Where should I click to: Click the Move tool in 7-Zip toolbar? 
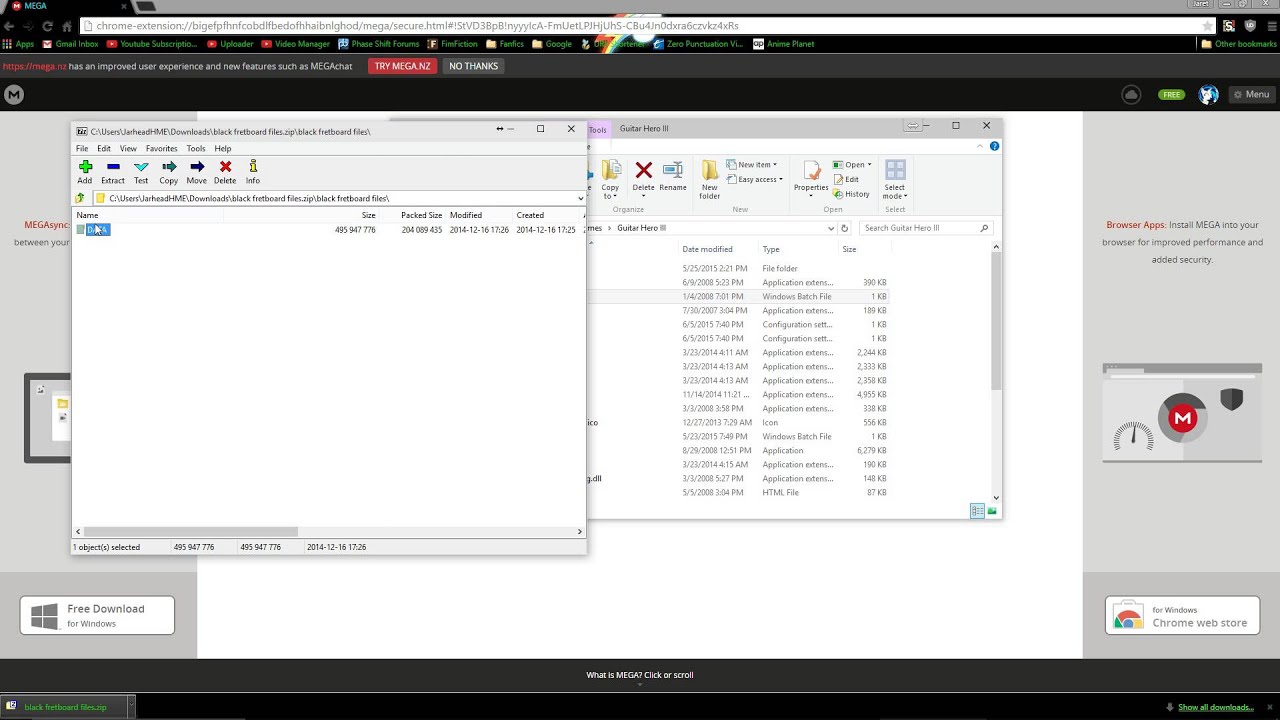click(197, 172)
